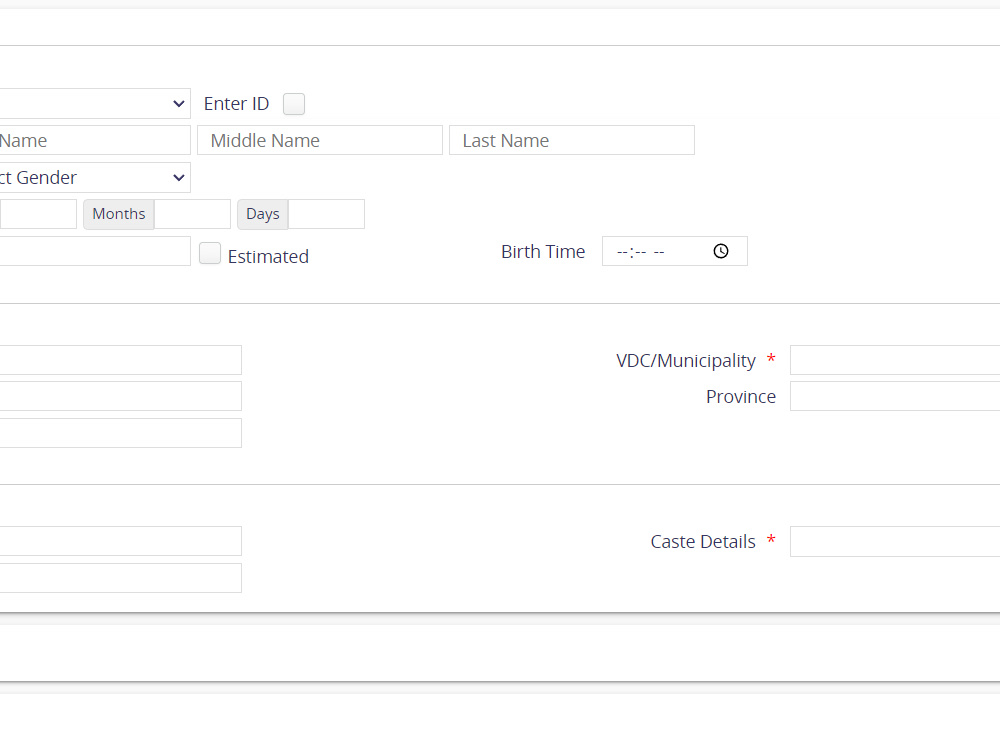
Task: Click the Days value field
Action: pyautogui.click(x=326, y=214)
